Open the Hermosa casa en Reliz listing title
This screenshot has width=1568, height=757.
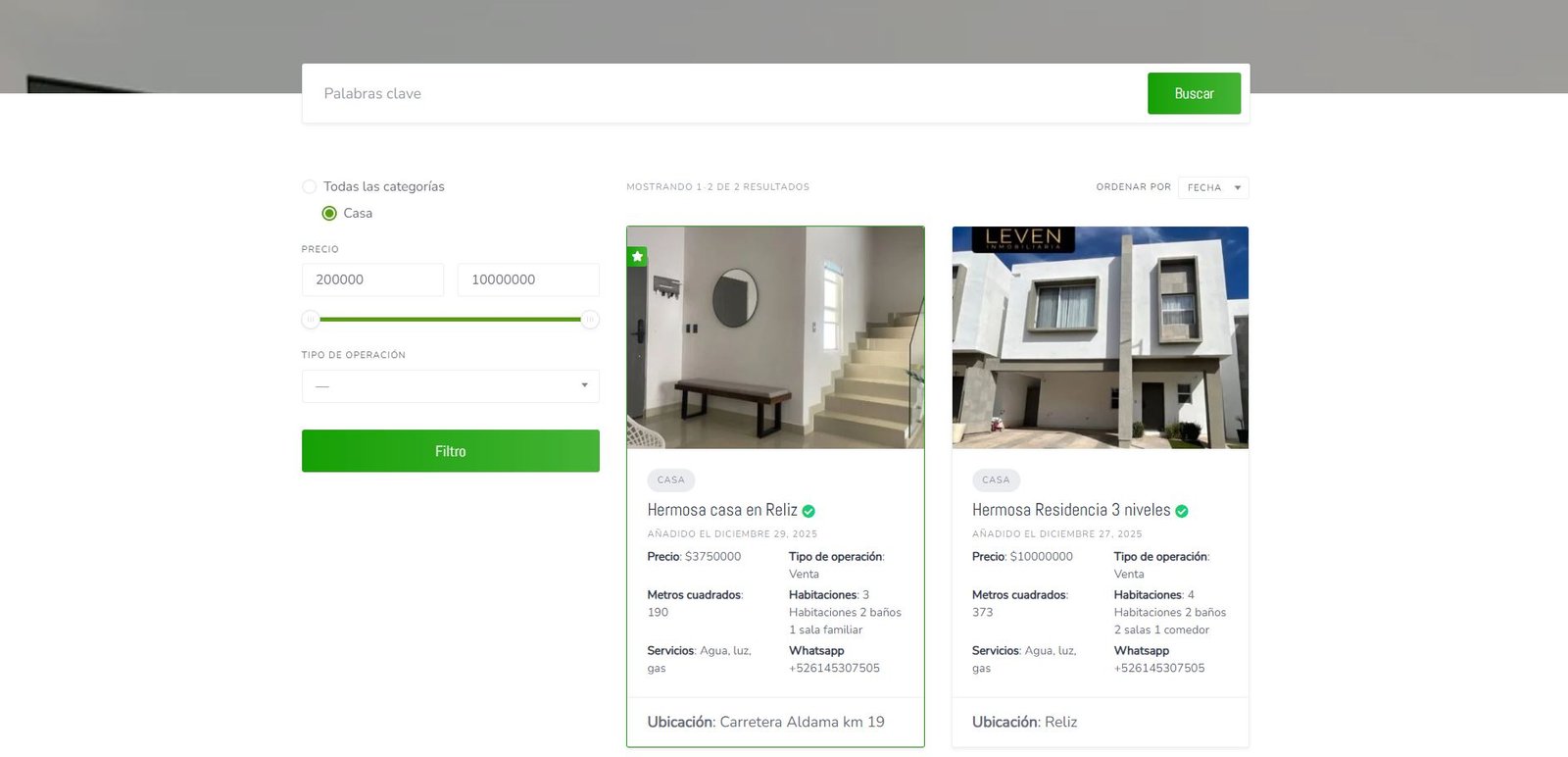tap(722, 510)
